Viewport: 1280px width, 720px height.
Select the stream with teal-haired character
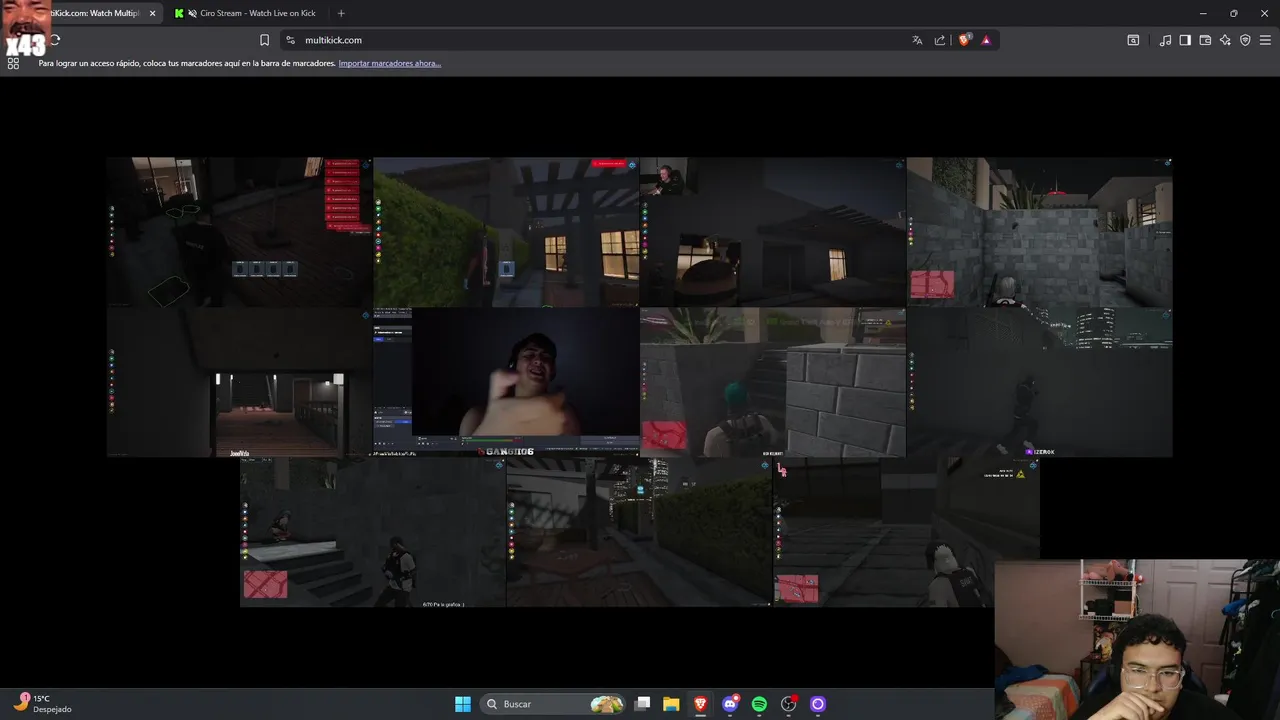tap(773, 382)
